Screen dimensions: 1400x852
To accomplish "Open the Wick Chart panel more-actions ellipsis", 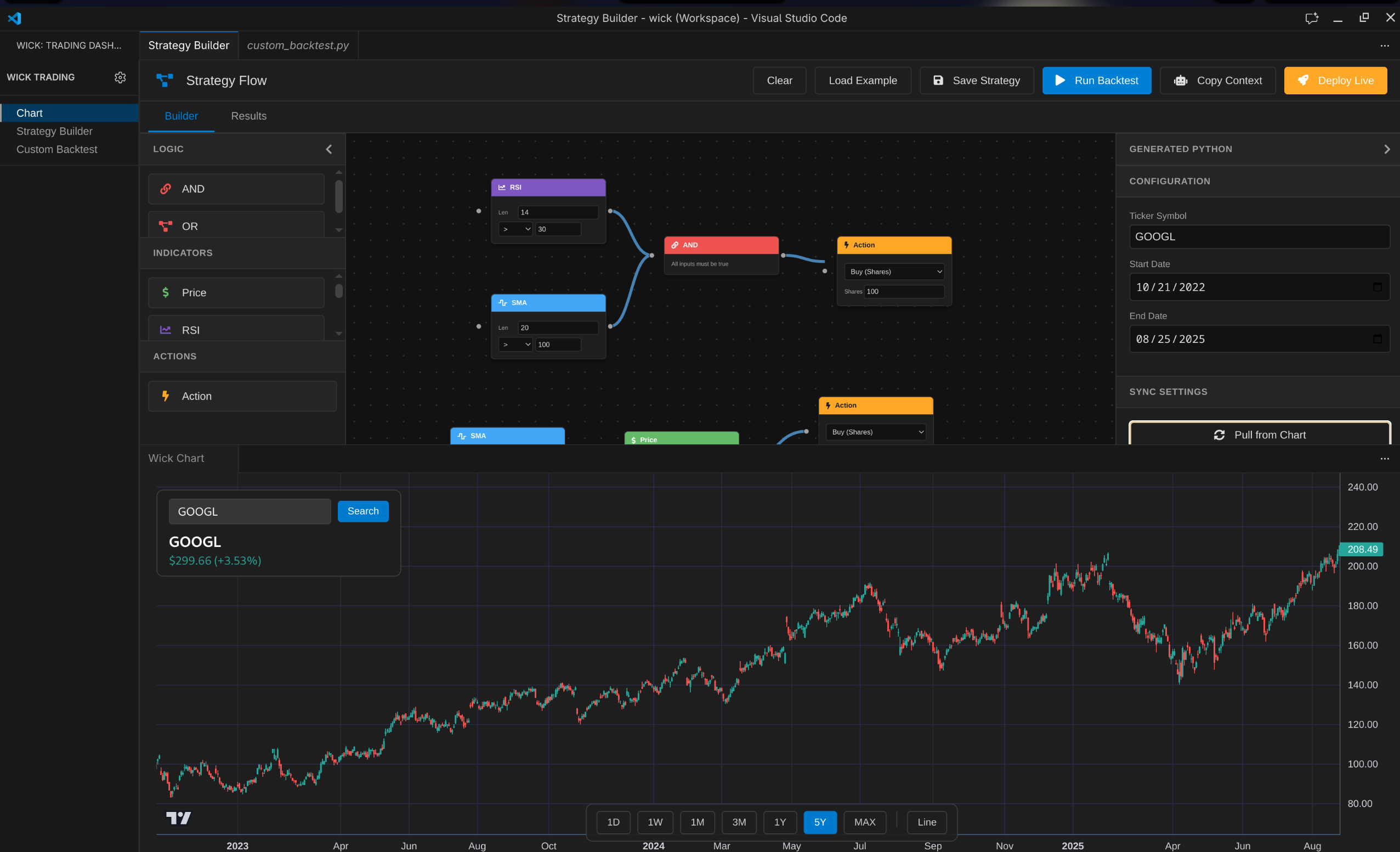I will (1384, 459).
